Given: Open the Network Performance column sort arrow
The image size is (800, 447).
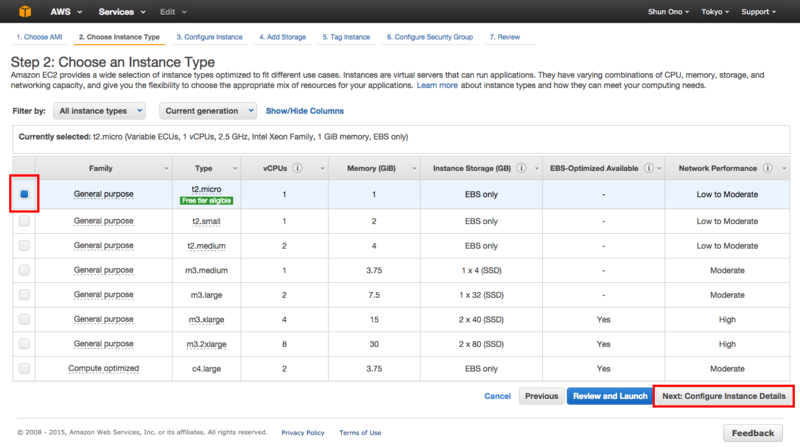Looking at the screenshot, I should click(784, 168).
